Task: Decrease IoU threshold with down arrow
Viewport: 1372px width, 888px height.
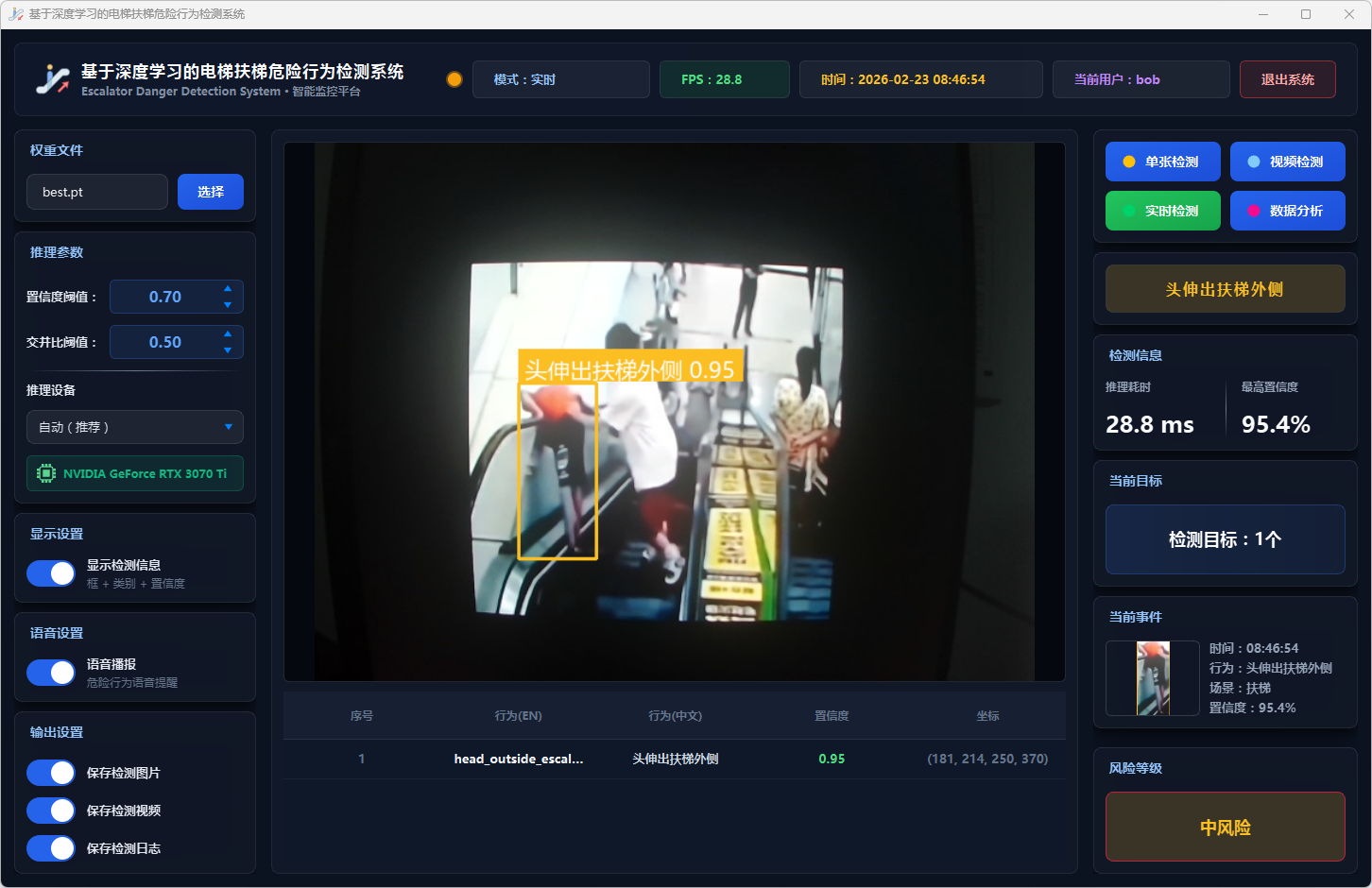Action: click(x=228, y=350)
